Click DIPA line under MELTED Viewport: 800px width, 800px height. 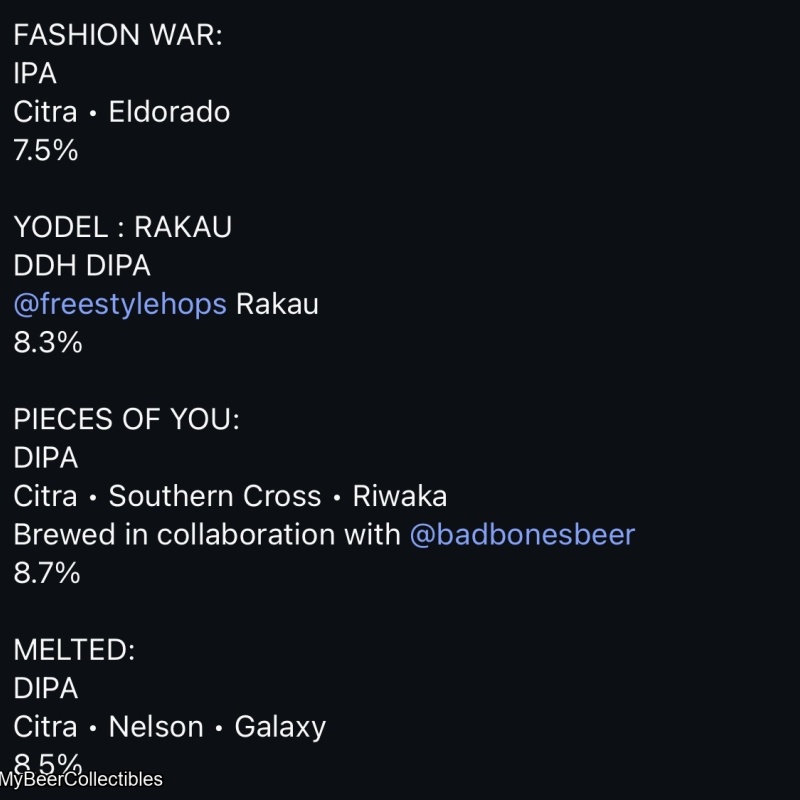[45, 688]
